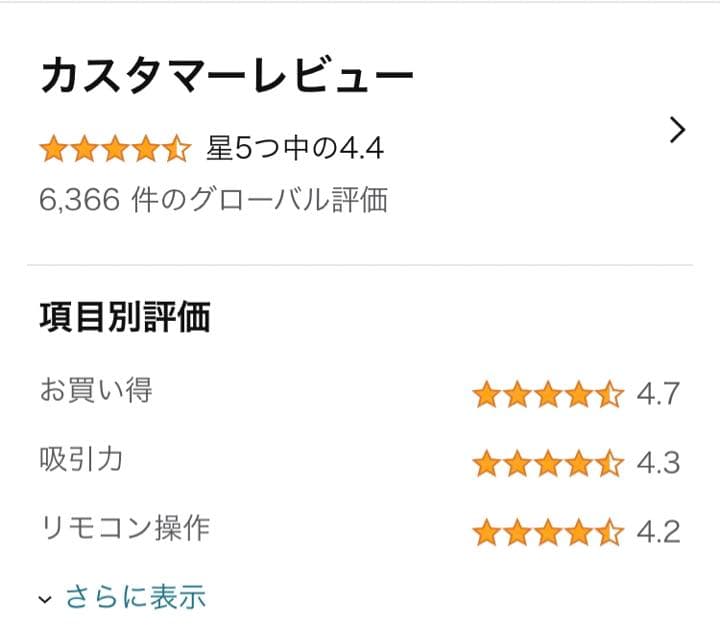Click the 4.3 score for 吸引力

658,463
